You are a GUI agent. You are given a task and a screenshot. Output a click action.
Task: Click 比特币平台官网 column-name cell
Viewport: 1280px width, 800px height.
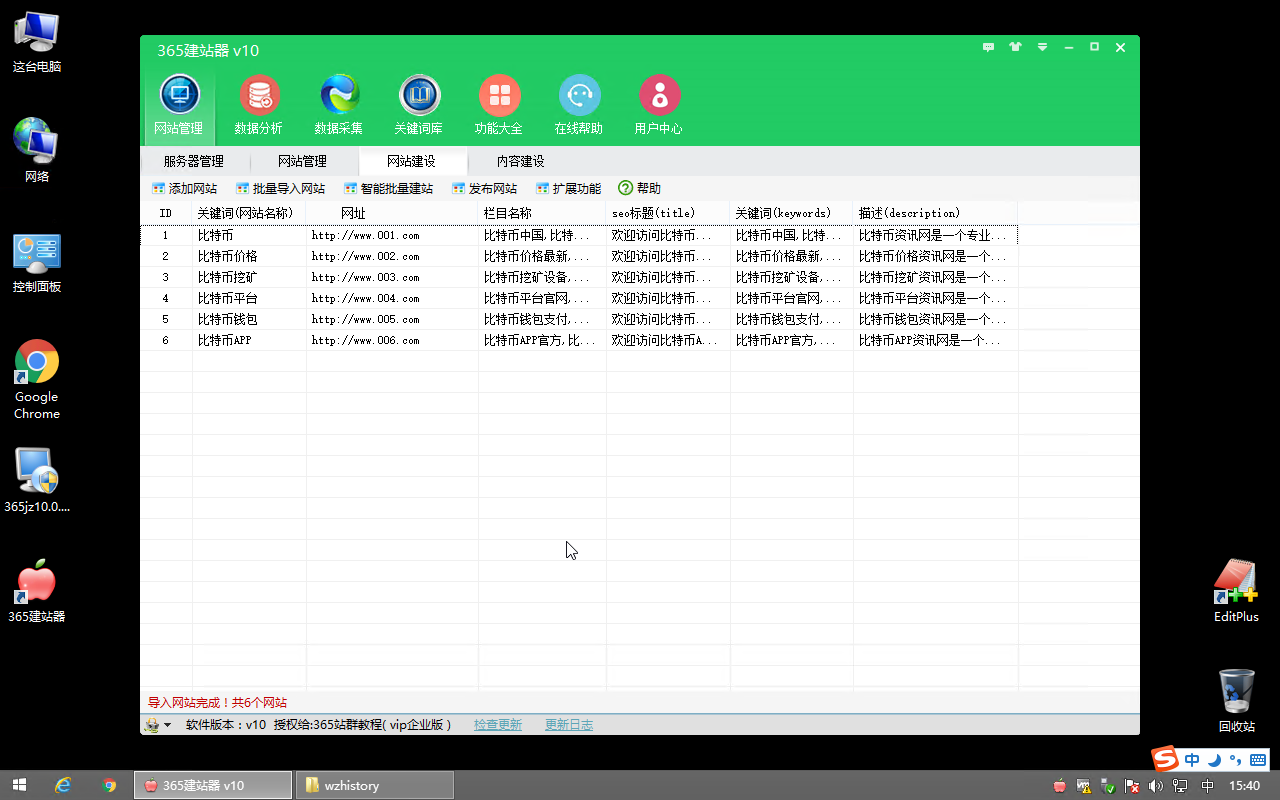pyautogui.click(x=542, y=298)
